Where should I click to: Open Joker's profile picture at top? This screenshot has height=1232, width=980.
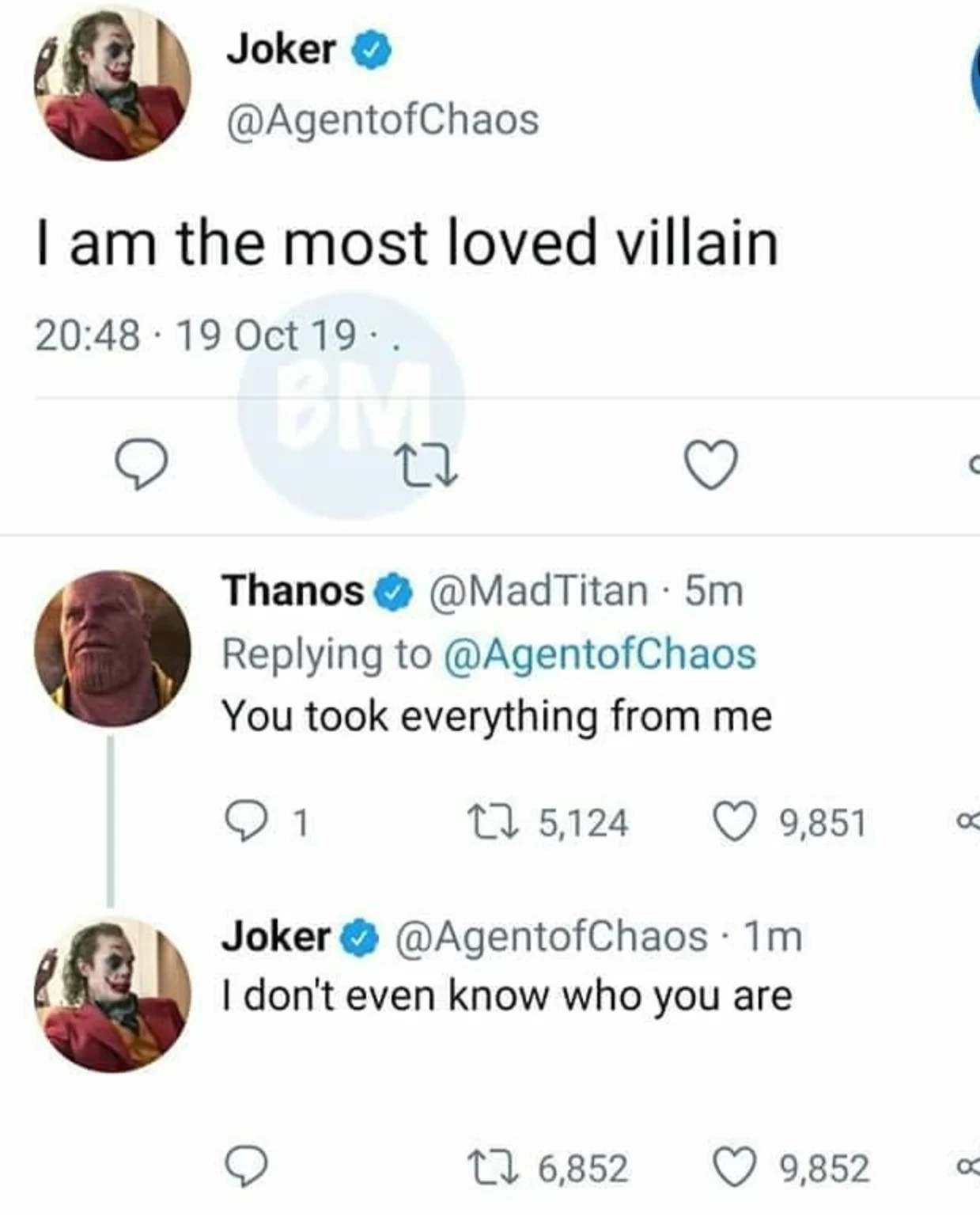pos(112,82)
